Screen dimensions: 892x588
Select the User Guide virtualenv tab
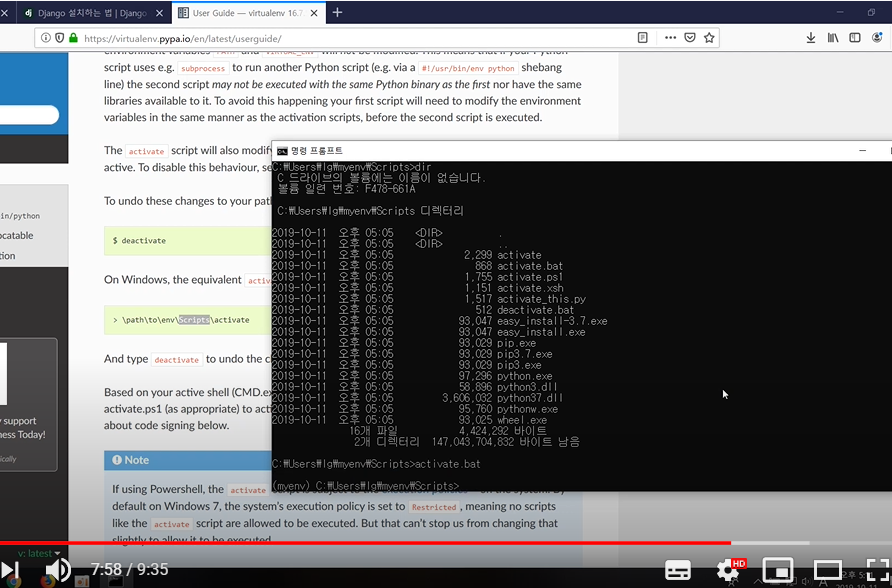coord(247,13)
